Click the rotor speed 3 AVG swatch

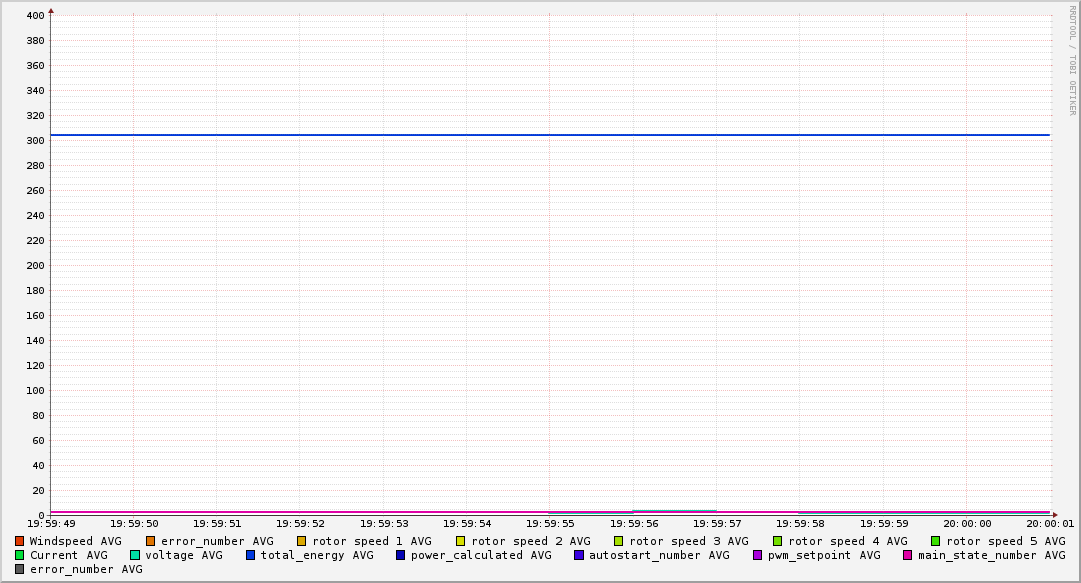tap(619, 541)
